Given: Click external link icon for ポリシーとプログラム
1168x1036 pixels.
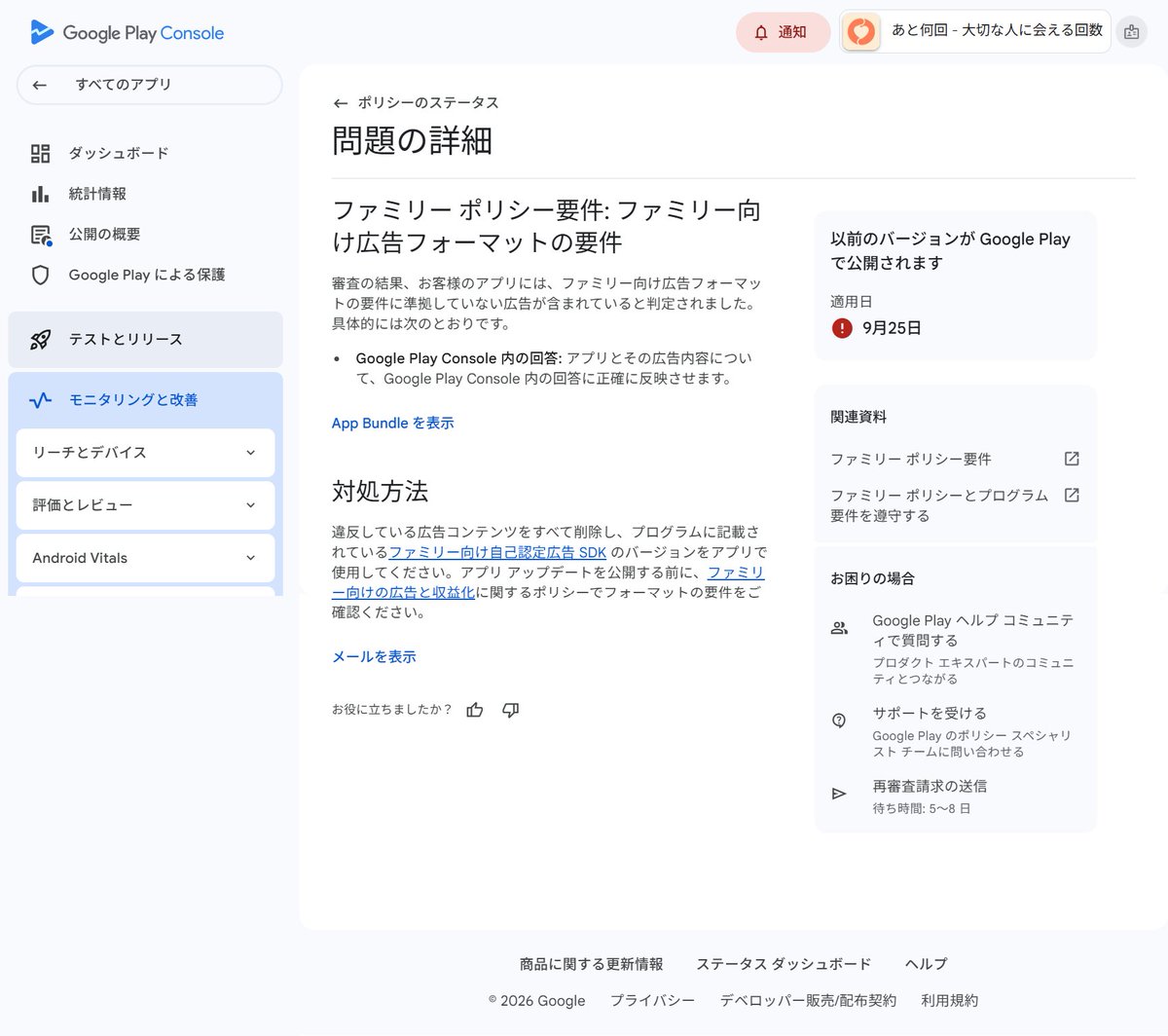Looking at the screenshot, I should click(1071, 495).
